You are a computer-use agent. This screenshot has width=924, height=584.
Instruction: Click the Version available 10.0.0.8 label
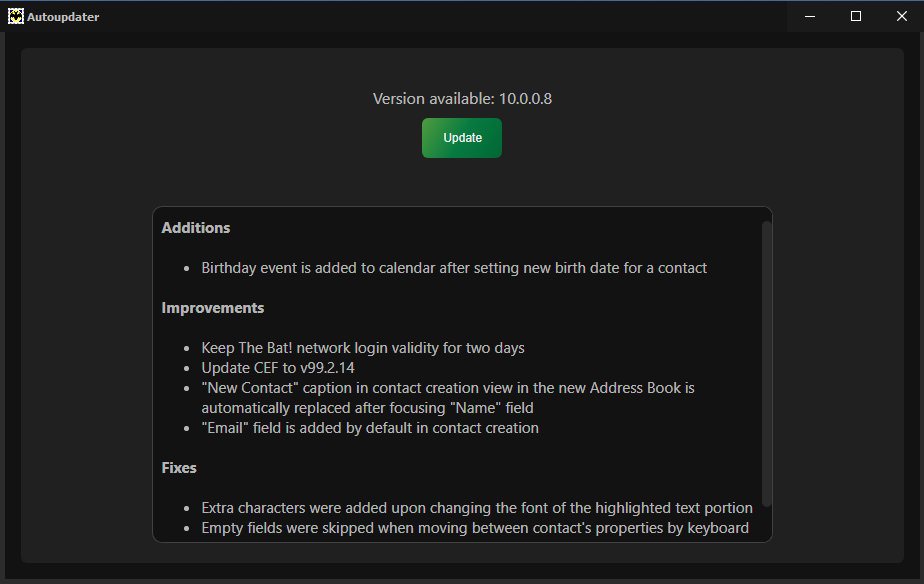pos(462,98)
